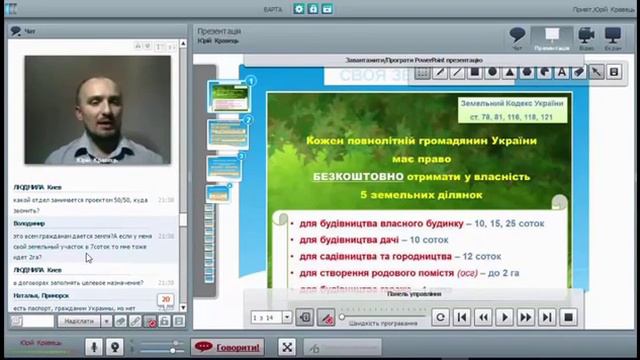This screenshot has width=640, height=360.
Task: Select the pencil drawing tool
Action: 440,73
